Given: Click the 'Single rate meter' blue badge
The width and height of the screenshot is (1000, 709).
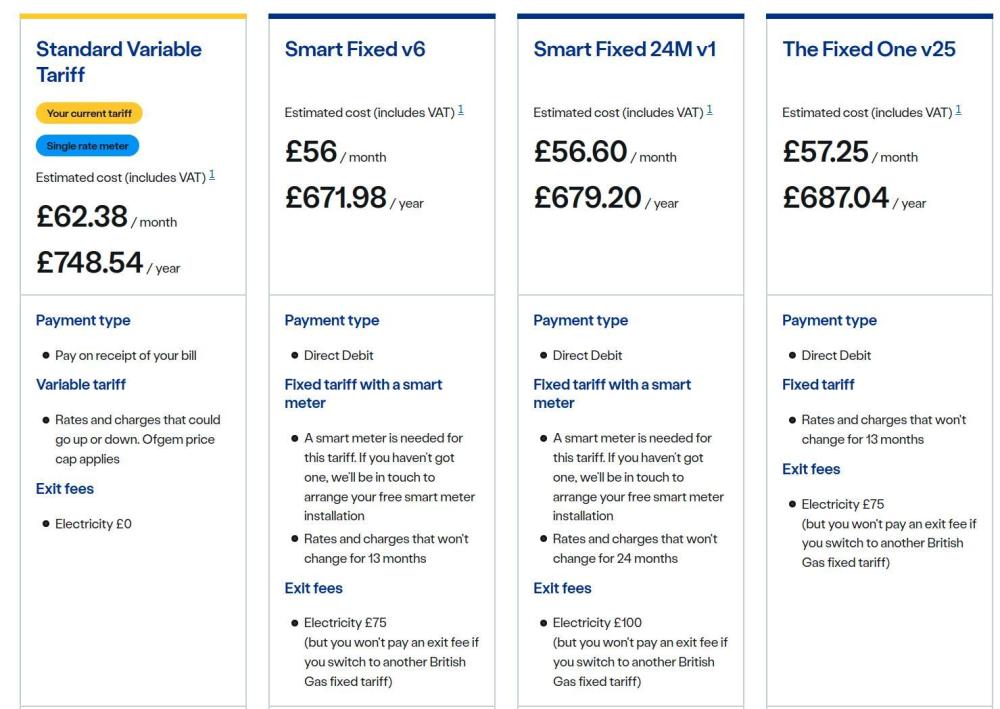Looking at the screenshot, I should [87, 146].
